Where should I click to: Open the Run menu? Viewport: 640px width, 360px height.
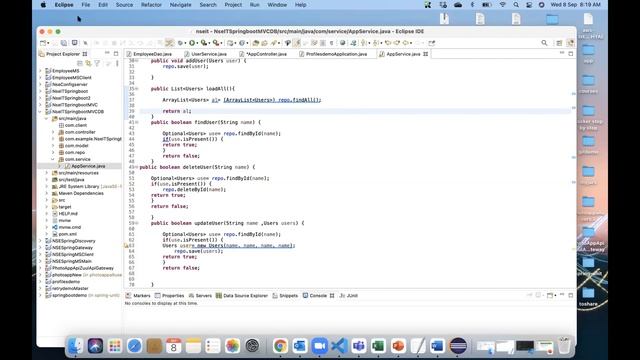tap(254, 5)
